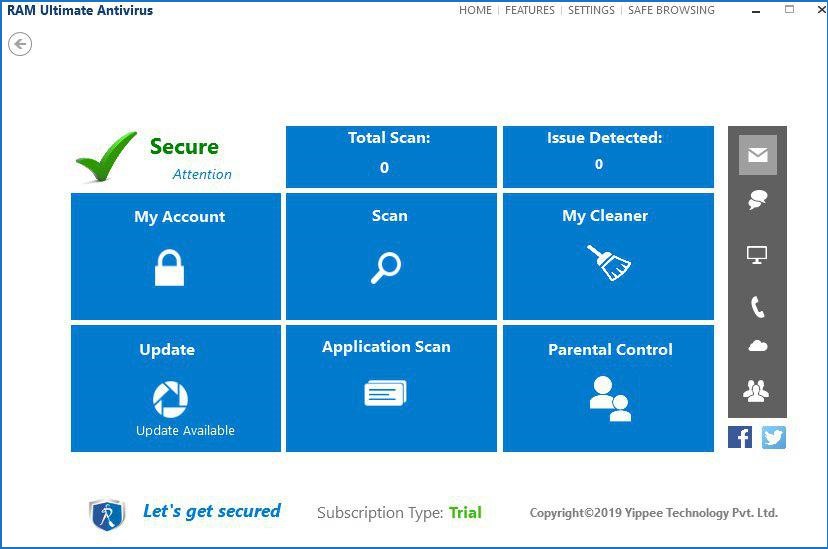
Task: Go to the HOME menu
Action: 475,10
